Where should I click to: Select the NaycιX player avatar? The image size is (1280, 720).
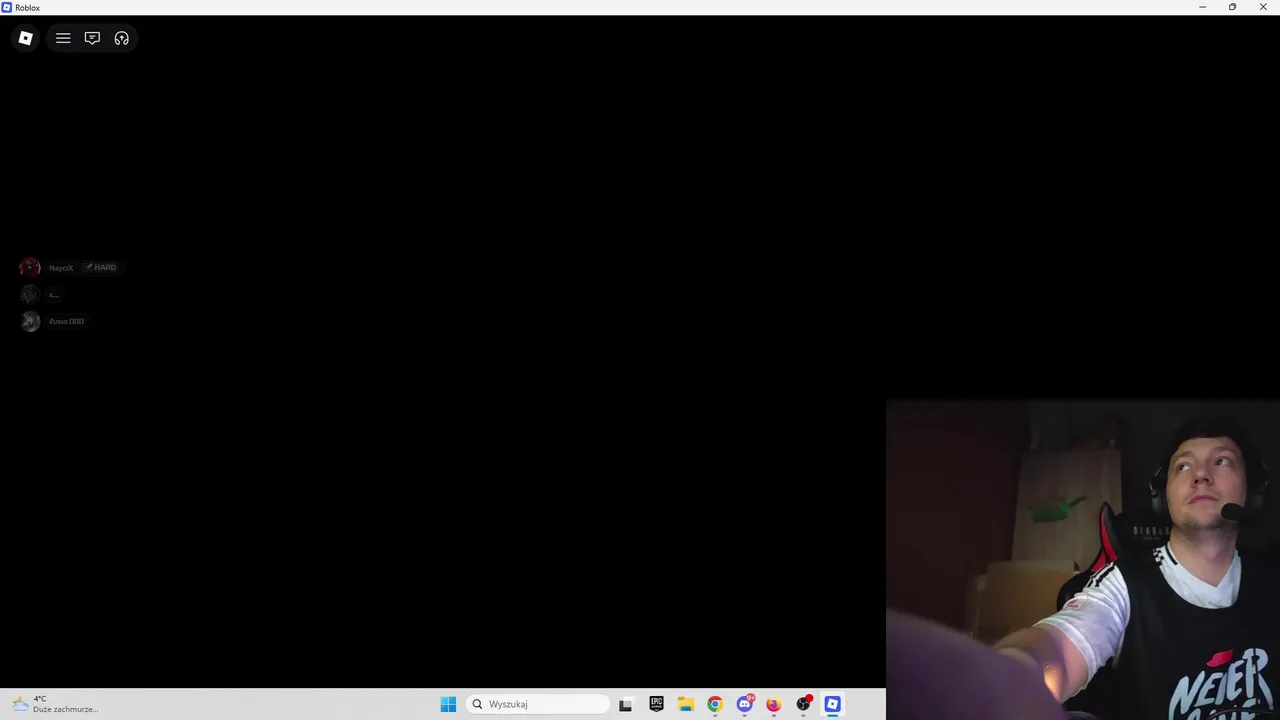[30, 267]
